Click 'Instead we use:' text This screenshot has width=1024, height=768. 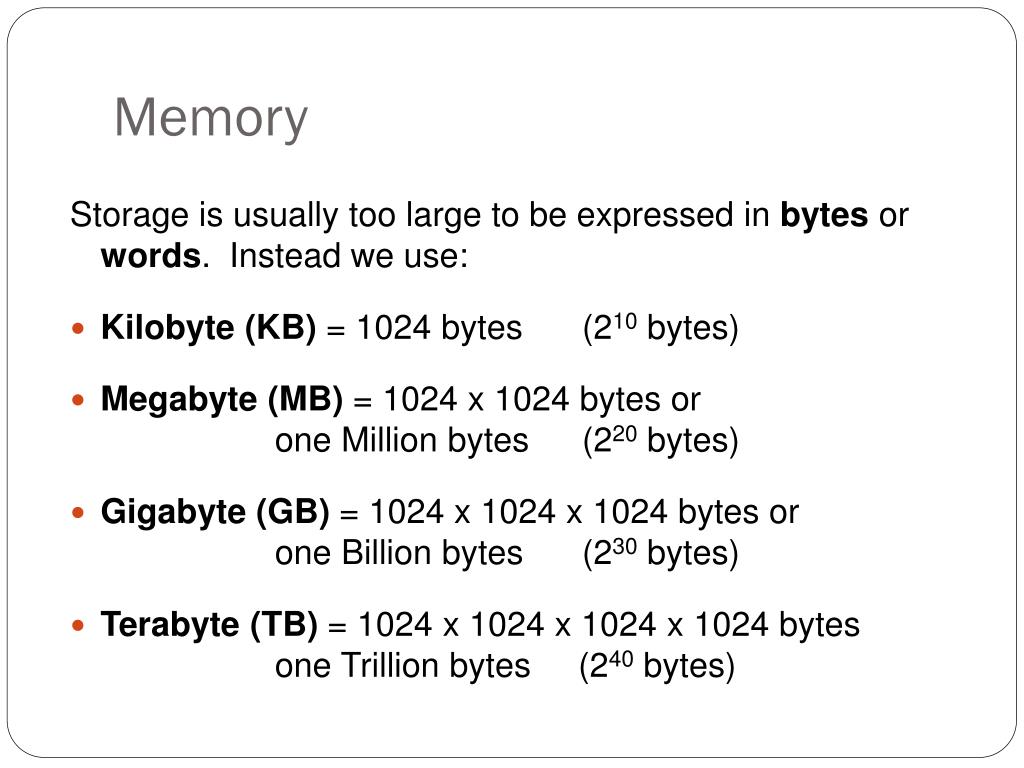(x=349, y=256)
